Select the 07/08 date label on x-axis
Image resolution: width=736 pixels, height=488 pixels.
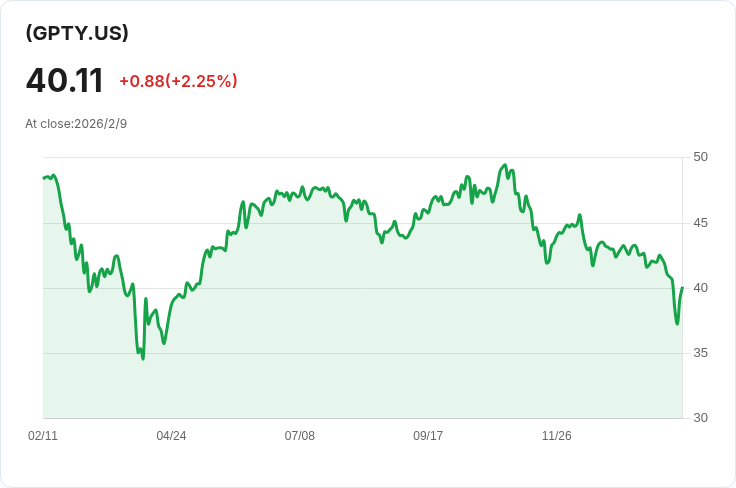(x=300, y=436)
